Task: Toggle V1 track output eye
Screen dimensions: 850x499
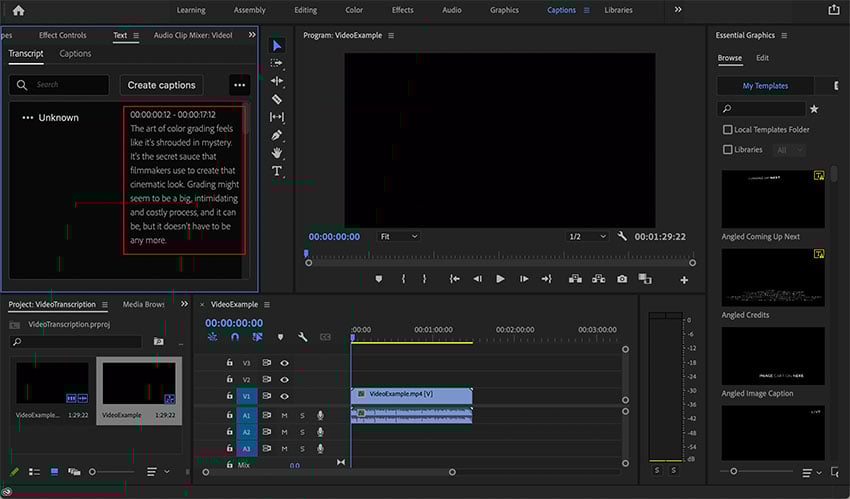Action: (285, 396)
